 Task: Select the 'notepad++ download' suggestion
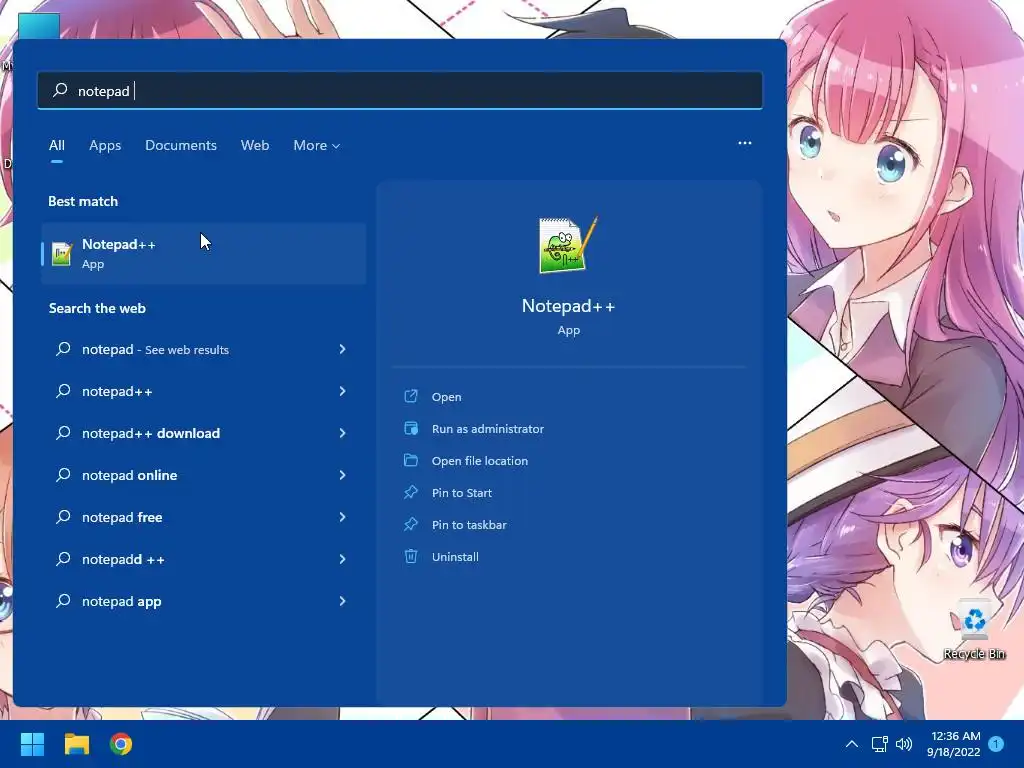pos(203,433)
